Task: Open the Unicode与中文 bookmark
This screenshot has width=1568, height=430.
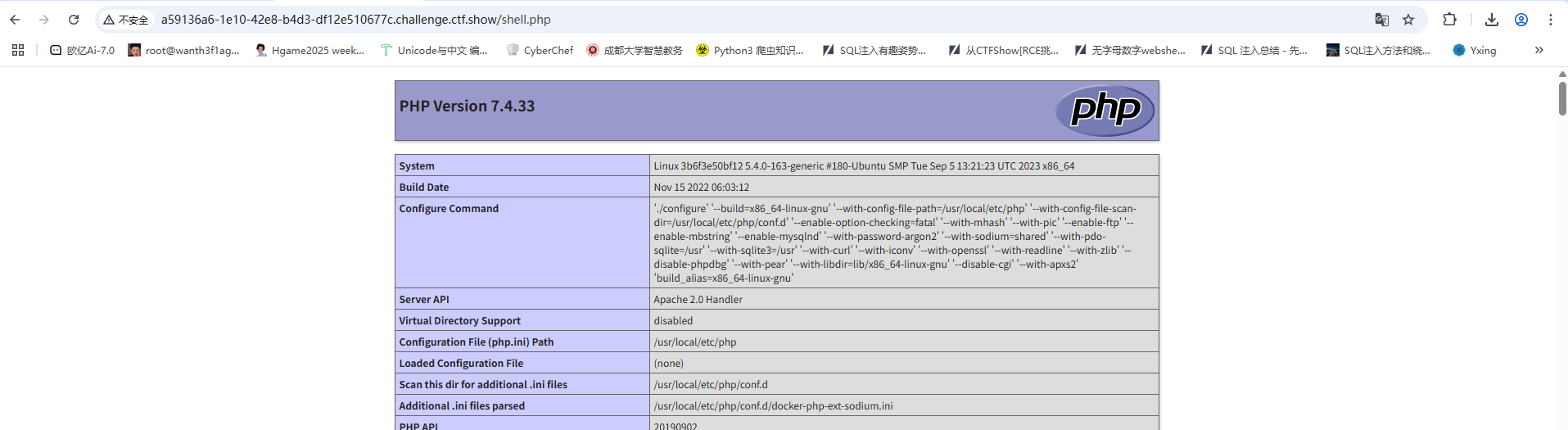Action: (434, 50)
